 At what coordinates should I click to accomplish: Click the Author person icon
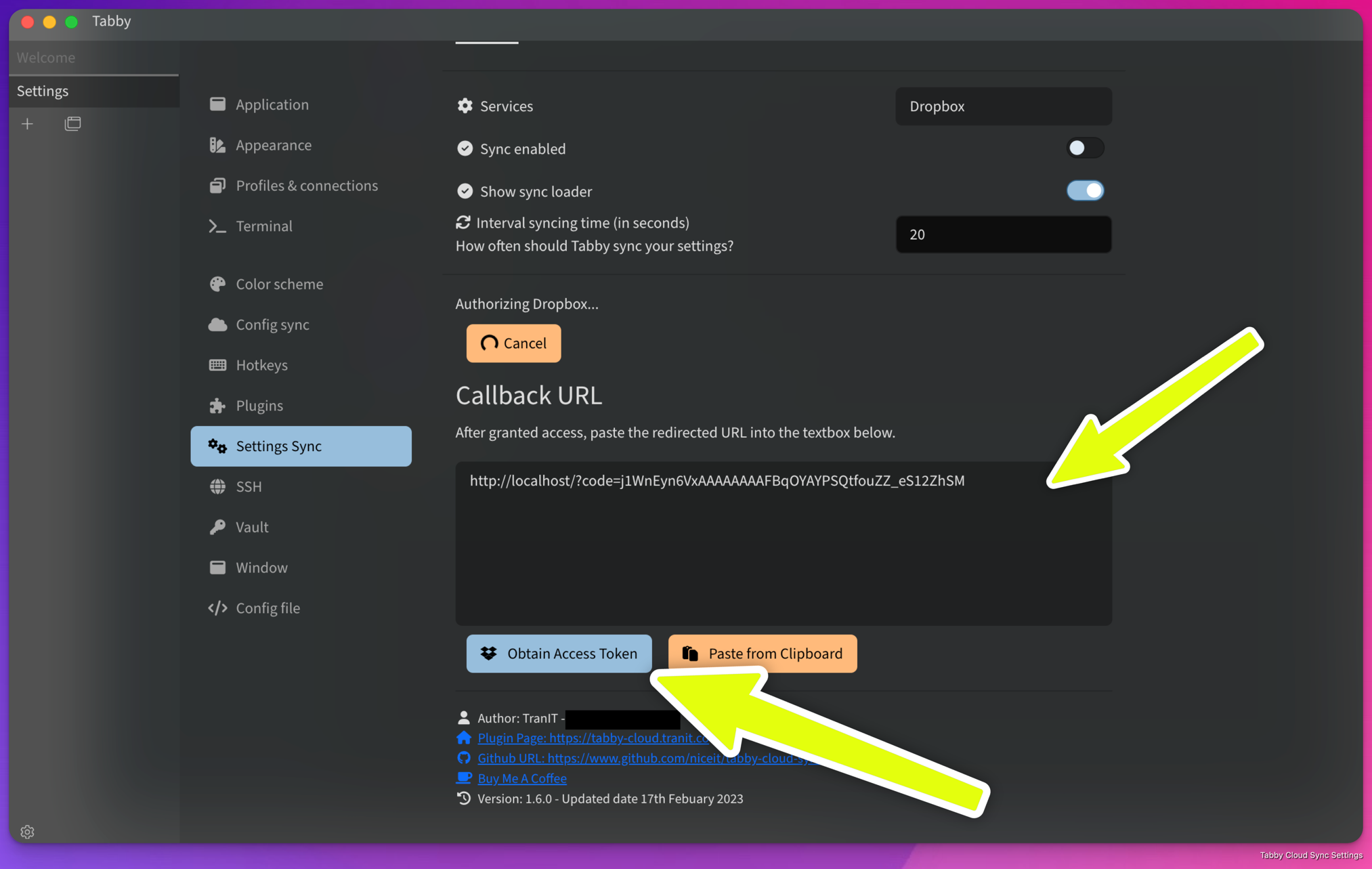pyautogui.click(x=464, y=717)
